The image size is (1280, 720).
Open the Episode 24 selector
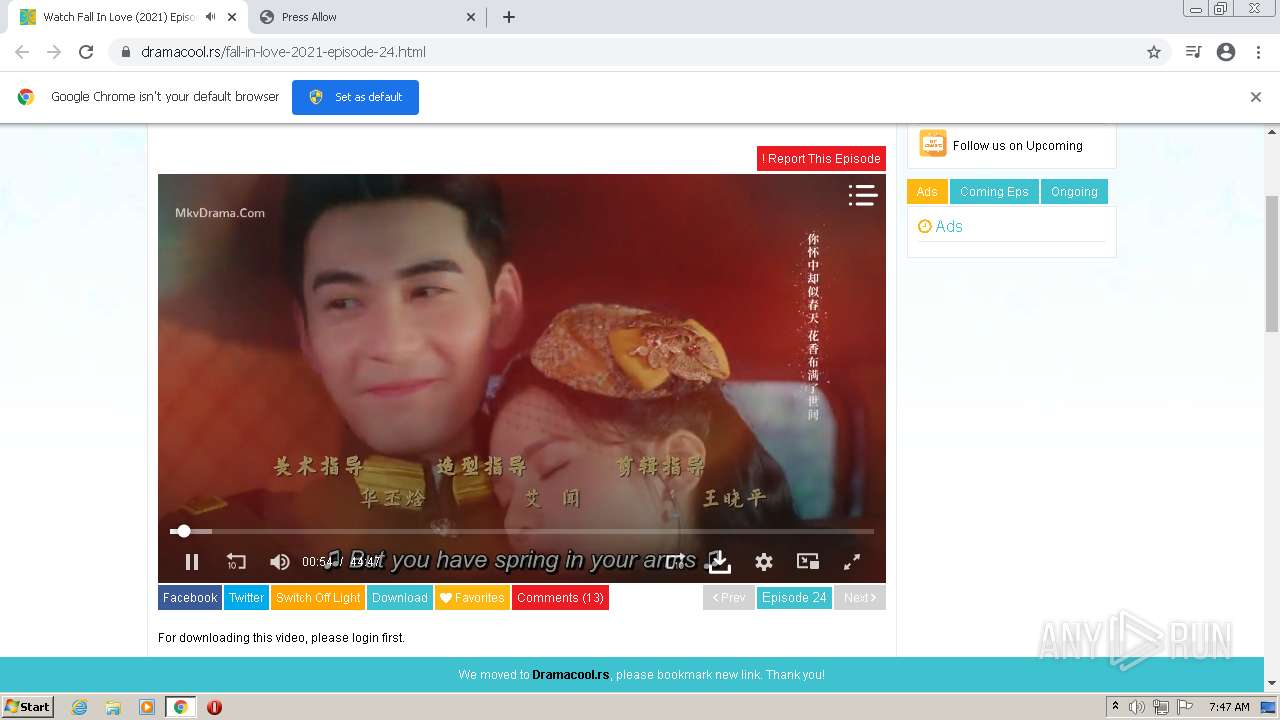[x=794, y=598]
